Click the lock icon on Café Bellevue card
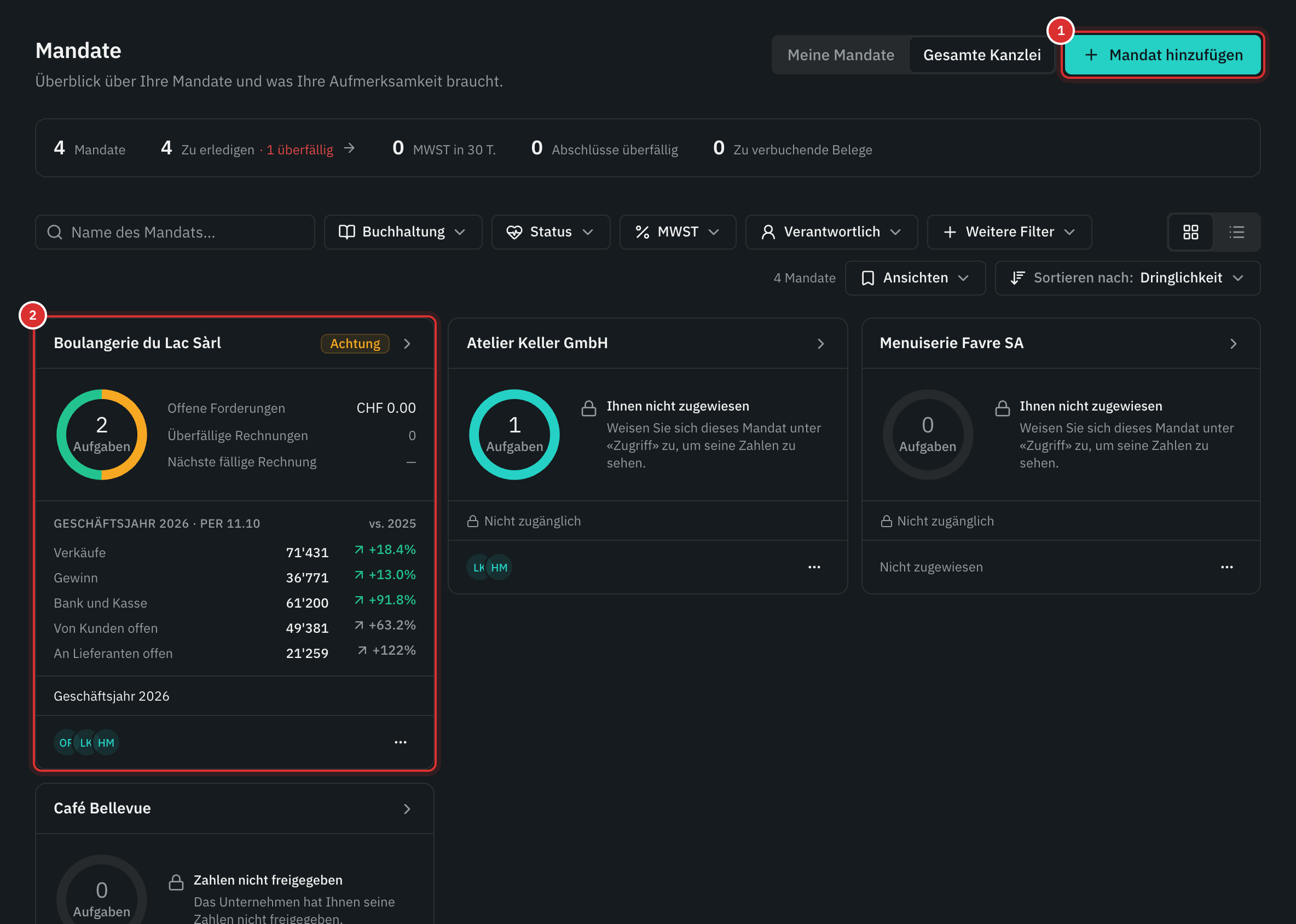1296x924 pixels. coord(176,882)
